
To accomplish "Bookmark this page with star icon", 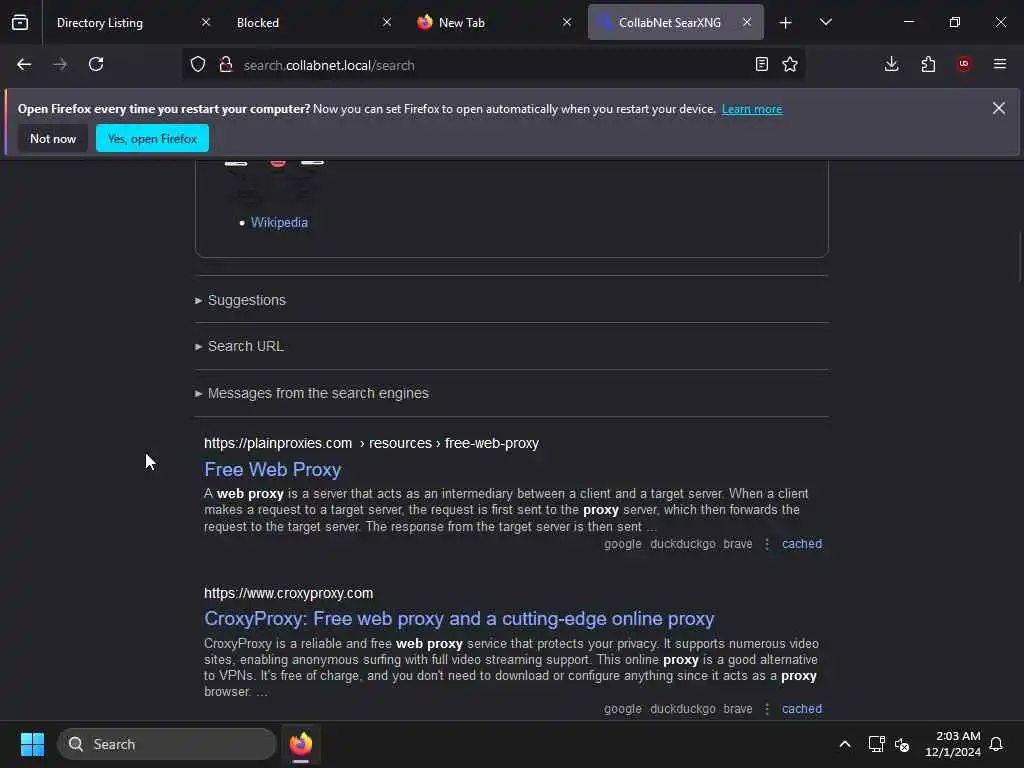I will (790, 64).
